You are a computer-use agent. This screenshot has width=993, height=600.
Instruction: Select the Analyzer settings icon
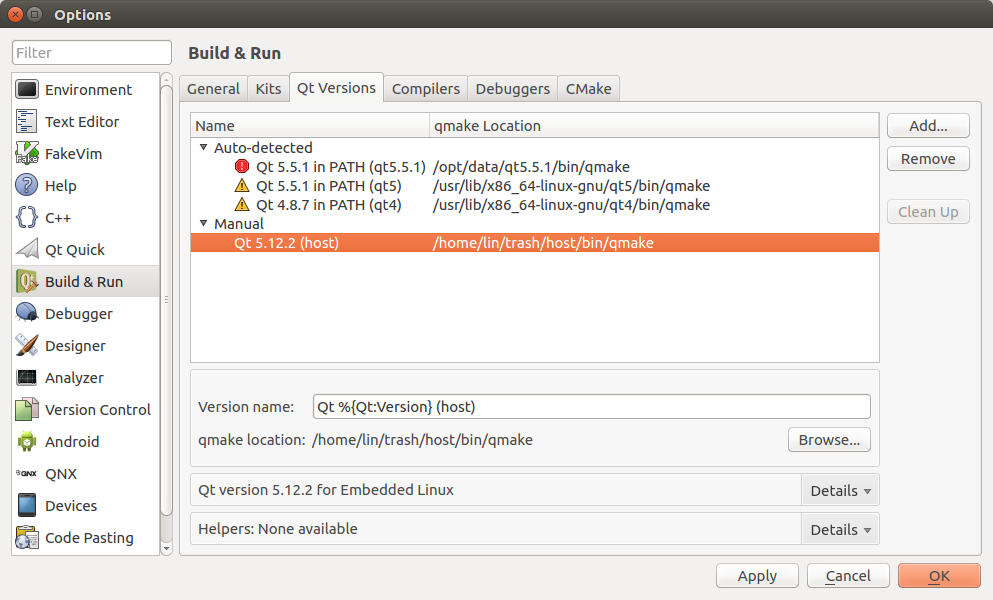26,377
